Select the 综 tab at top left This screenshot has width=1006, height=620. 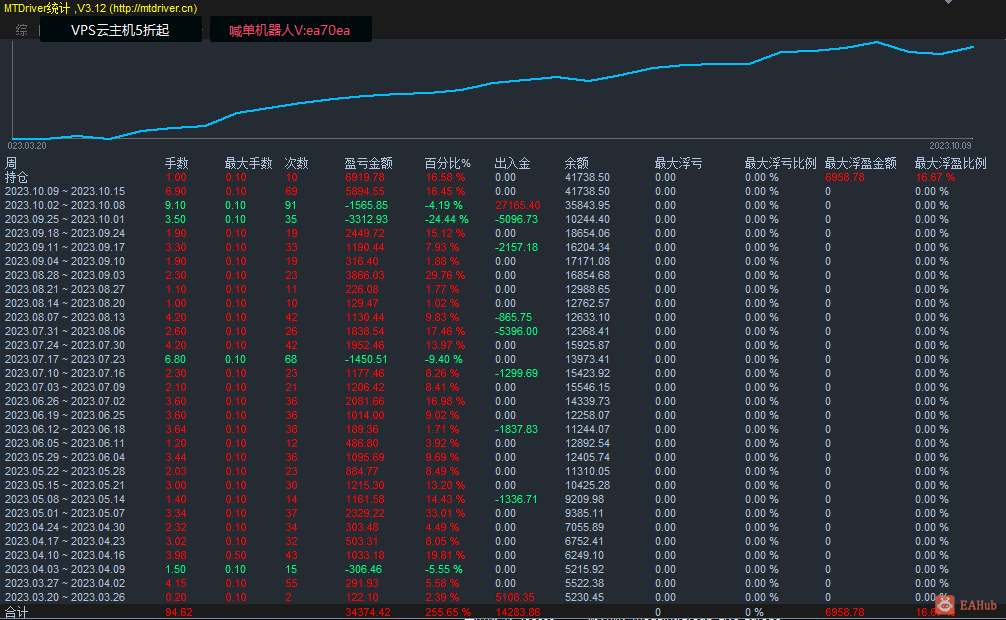click(x=21, y=30)
